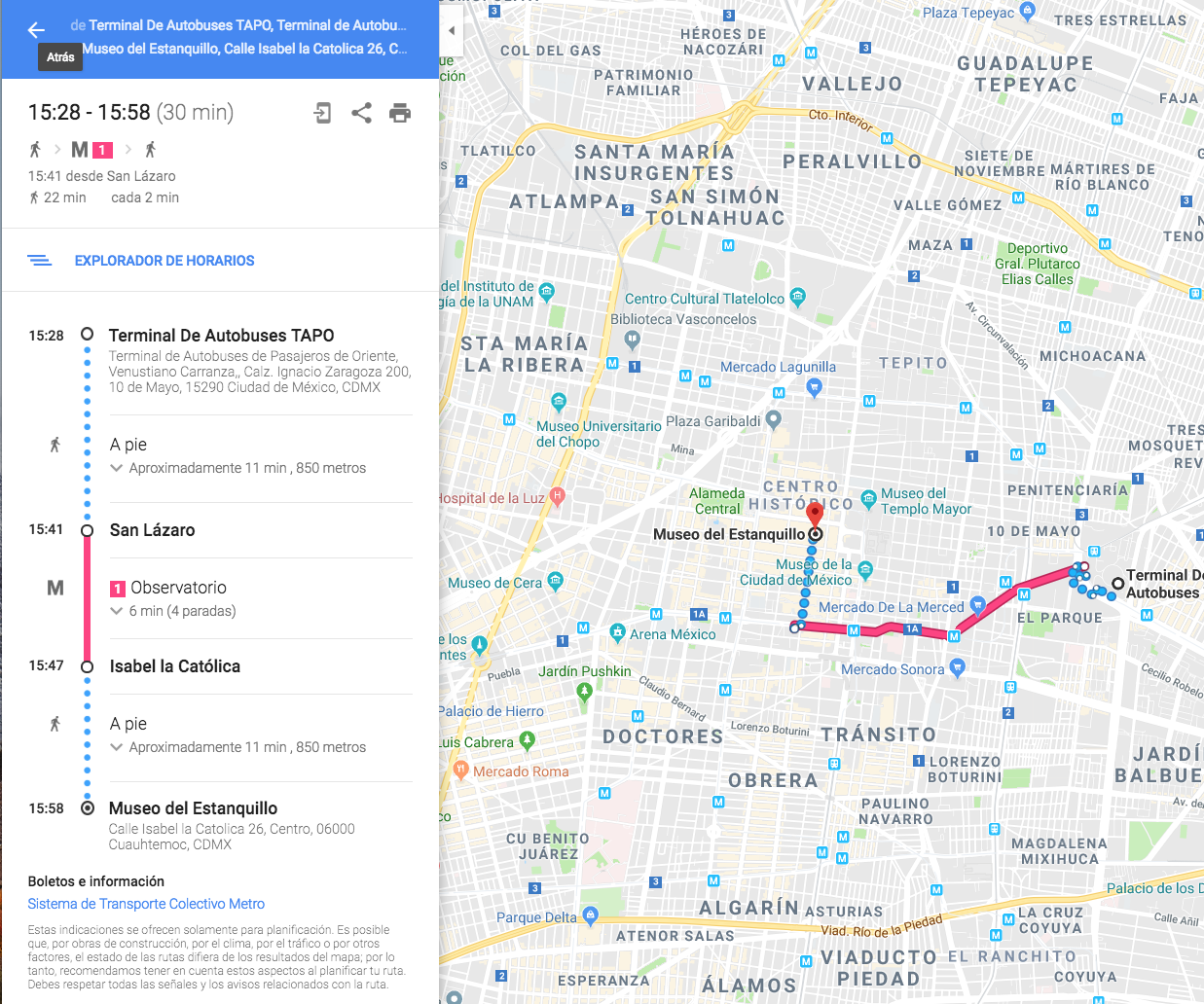This screenshot has height=1004, width=1204.
Task: Click the Biblioteca Vasconcelos map marker
Action: click(633, 341)
